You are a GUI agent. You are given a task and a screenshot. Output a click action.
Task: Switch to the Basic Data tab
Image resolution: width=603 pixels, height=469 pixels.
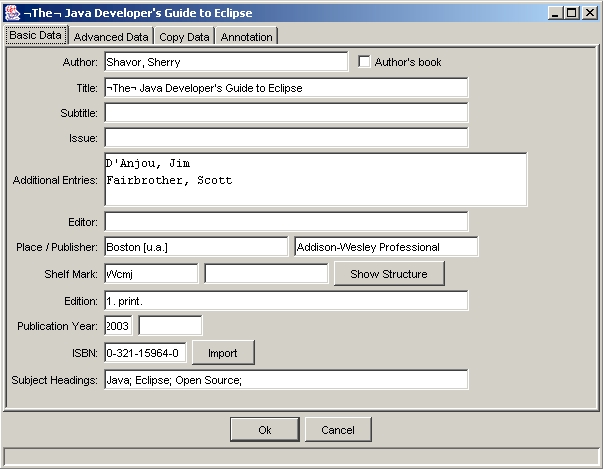(36, 35)
